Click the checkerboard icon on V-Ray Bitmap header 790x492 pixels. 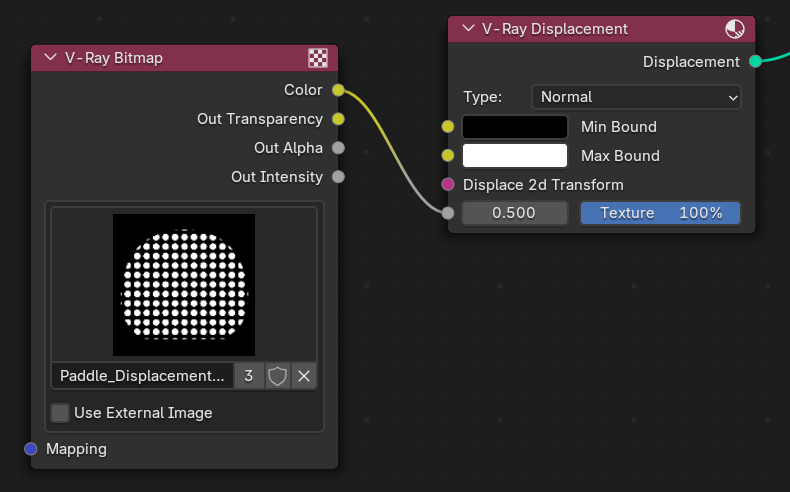click(318, 58)
